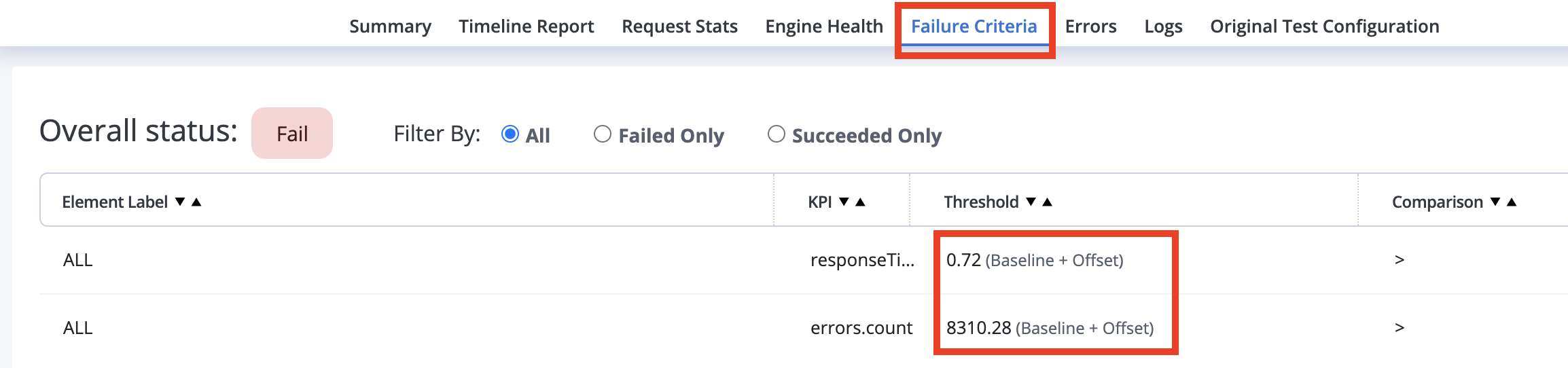Sort Element Label column ascending arrow

[x=196, y=202]
